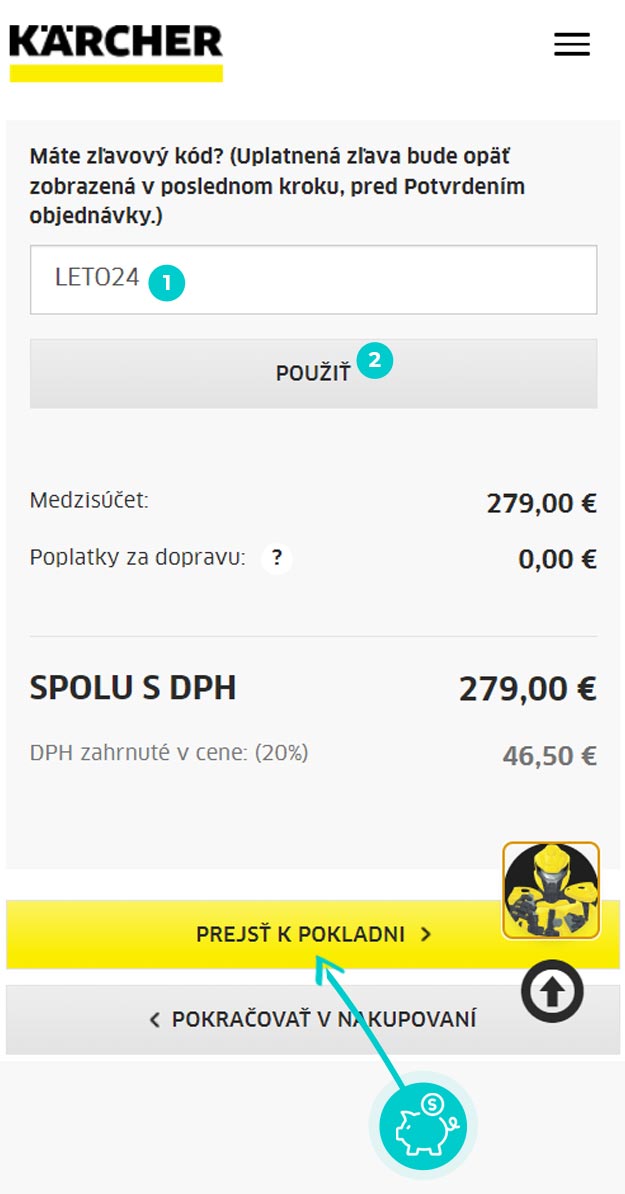This screenshot has width=625, height=1194.
Task: Click the teal step 1 marker
Action: click(x=167, y=283)
